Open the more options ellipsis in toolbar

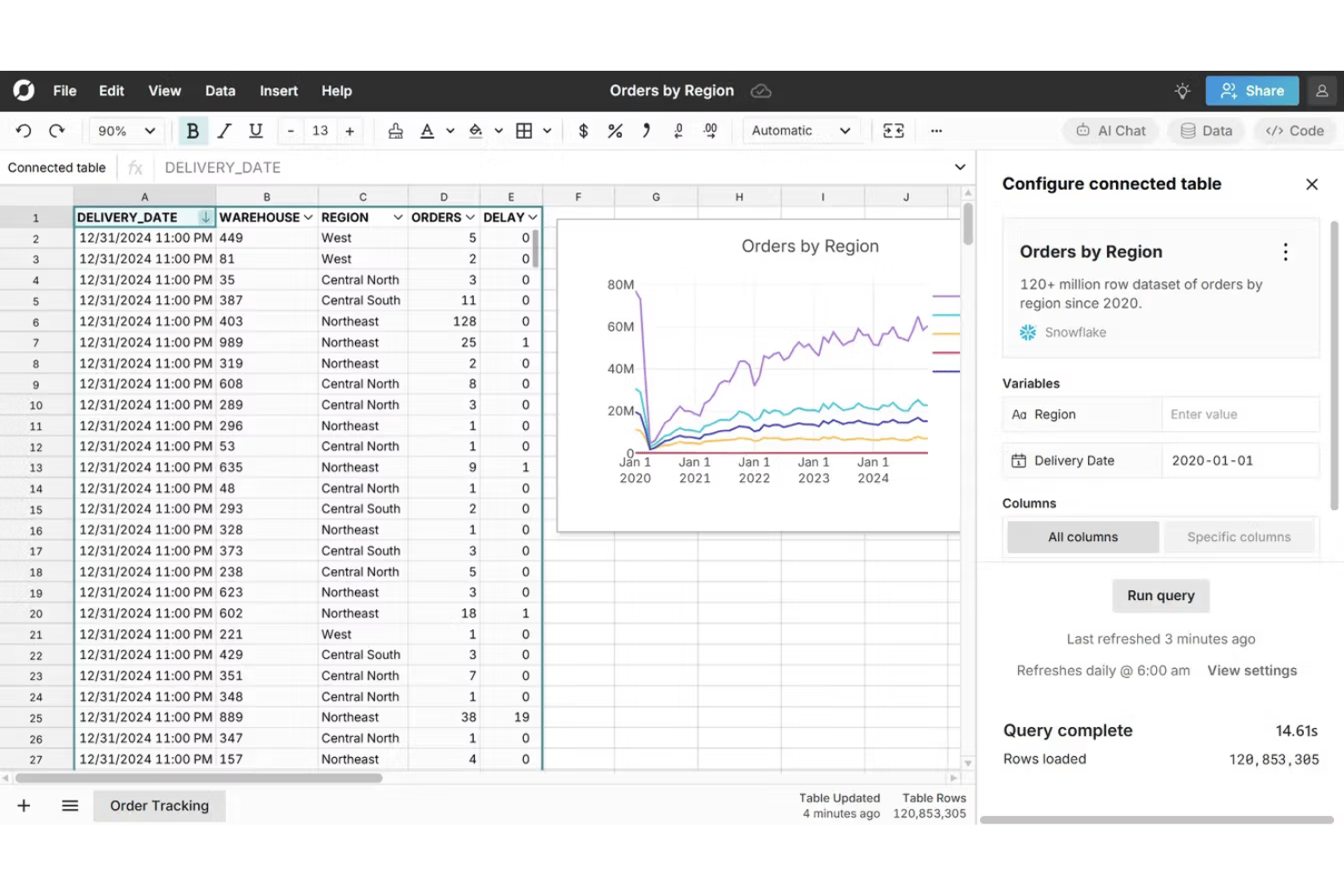tap(936, 131)
